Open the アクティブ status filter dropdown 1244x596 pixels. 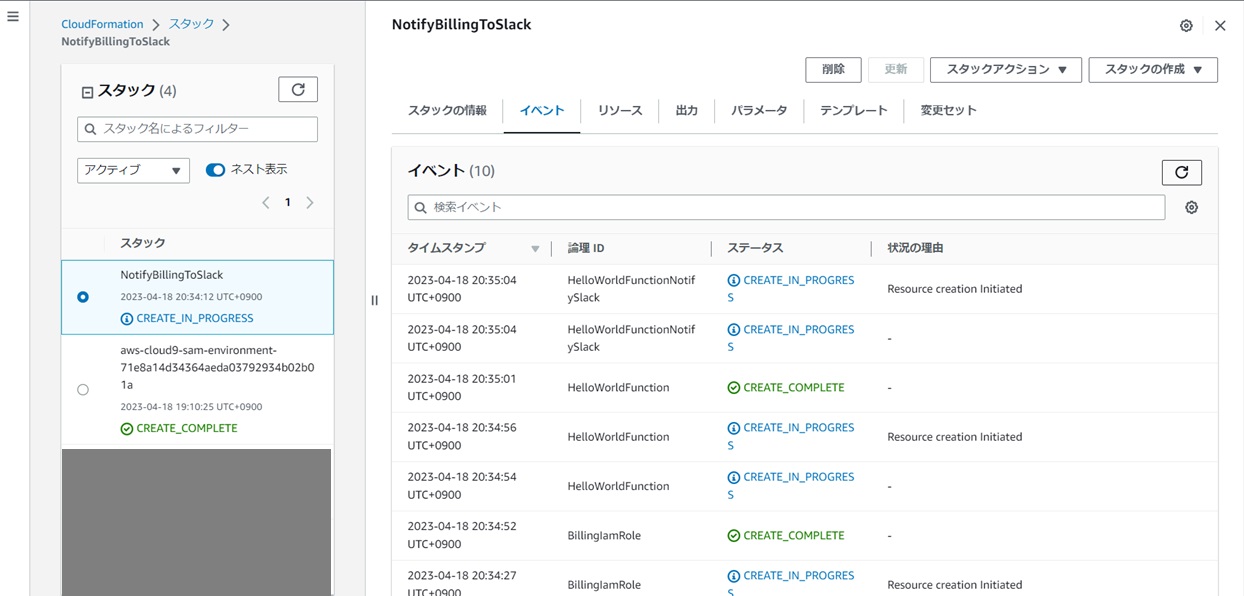click(x=133, y=170)
